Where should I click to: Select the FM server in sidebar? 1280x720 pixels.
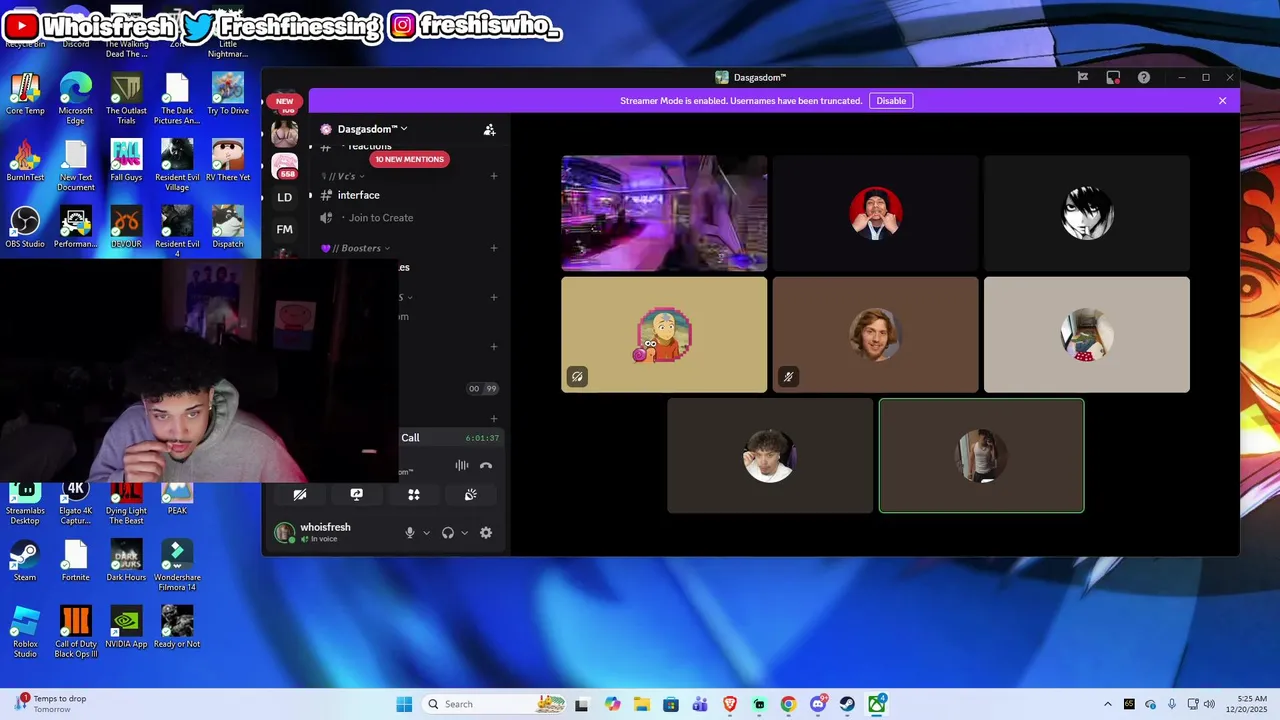285,229
